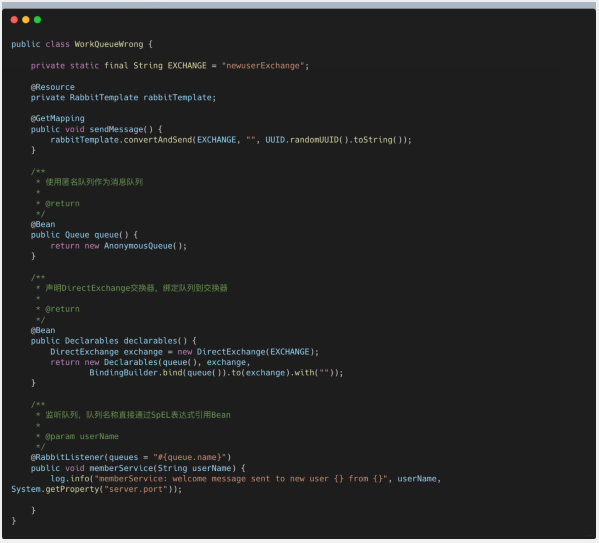Click the convertAndSend call
The image size is (599, 543).
click(x=159, y=140)
